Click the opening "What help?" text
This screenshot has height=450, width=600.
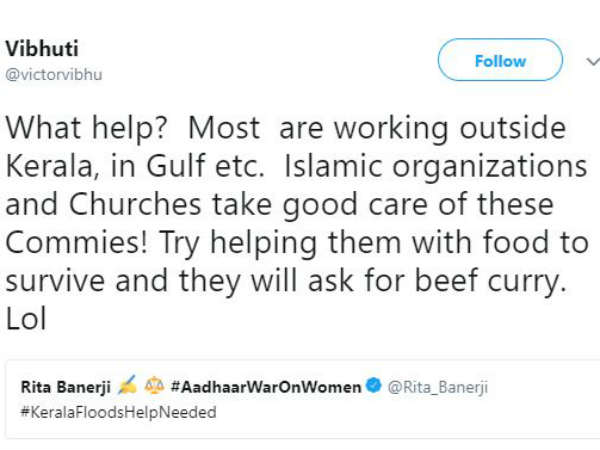[87, 128]
